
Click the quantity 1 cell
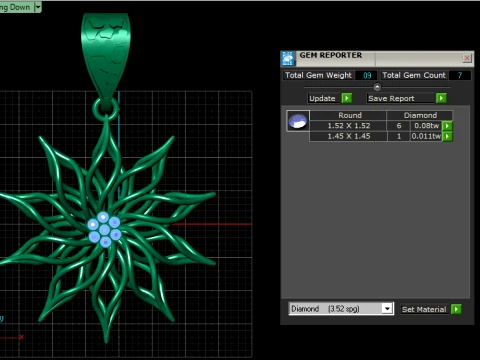pos(399,136)
